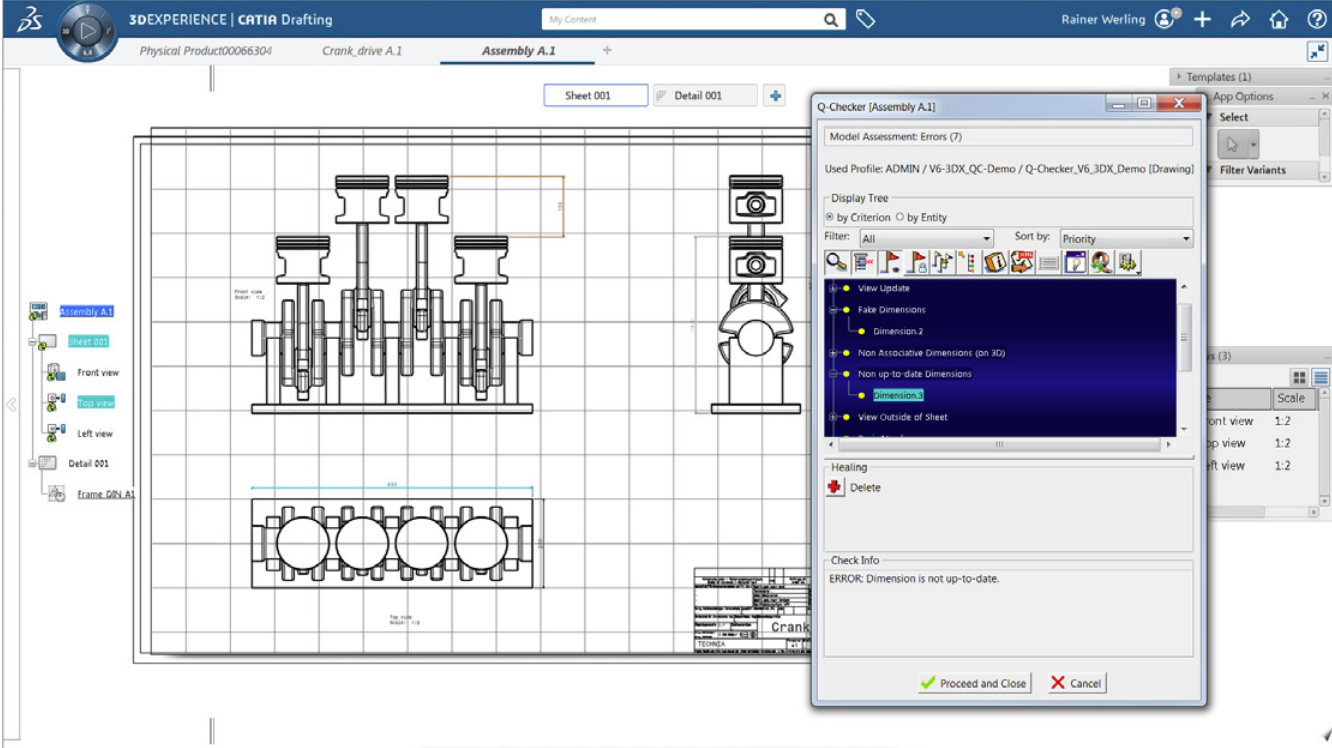Viewport: 1332px width, 748px height.
Task: Click the Filter Variants header
Action: (1252, 170)
